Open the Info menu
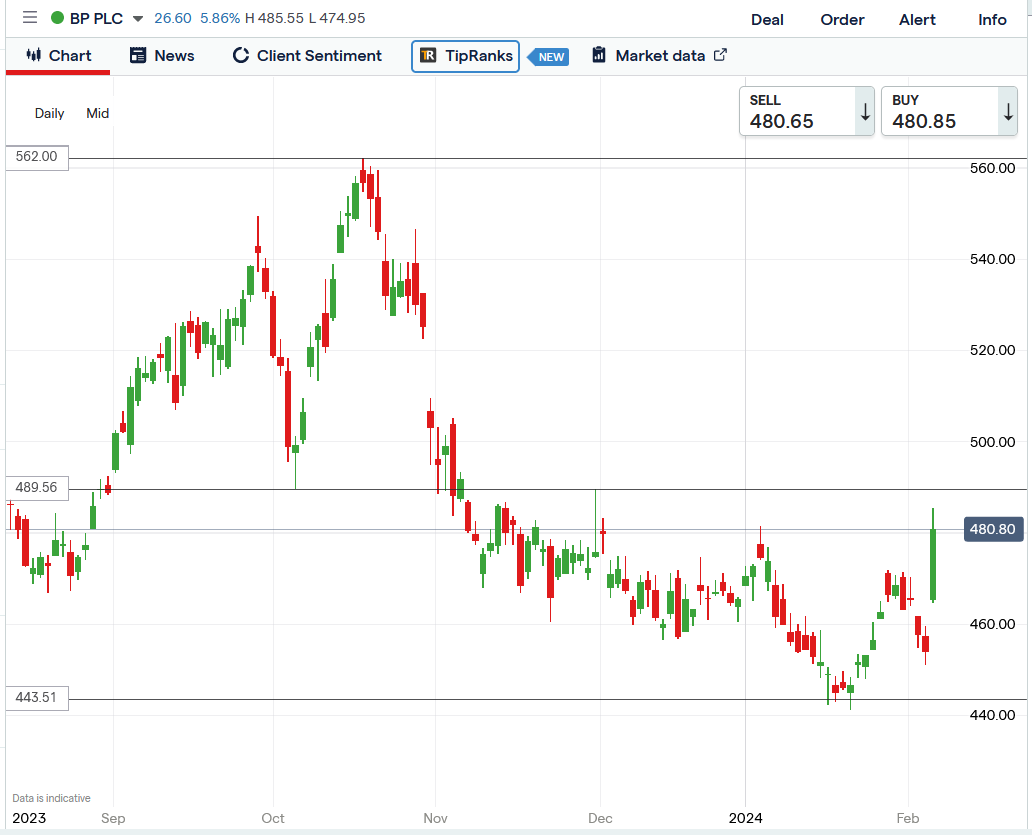This screenshot has height=835, width=1032. [992, 20]
